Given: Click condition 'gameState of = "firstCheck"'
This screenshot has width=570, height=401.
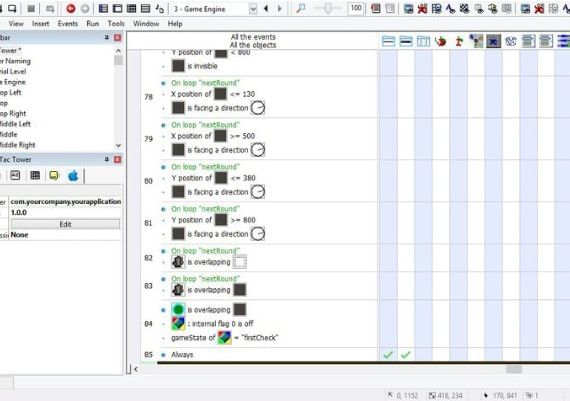Looking at the screenshot, I should click(225, 338).
